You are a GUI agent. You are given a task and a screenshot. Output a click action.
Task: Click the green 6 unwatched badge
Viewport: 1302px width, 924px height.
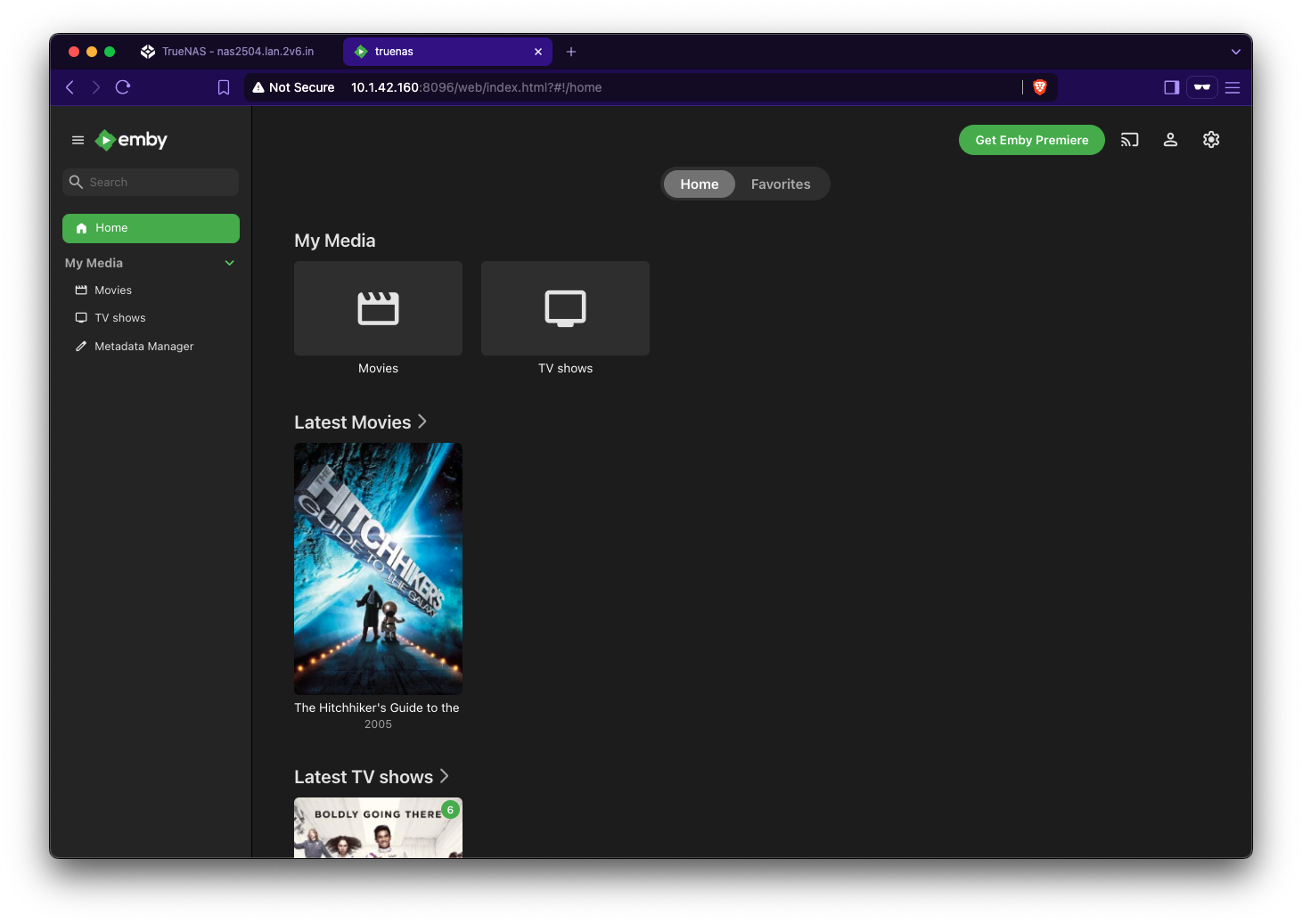(450, 810)
